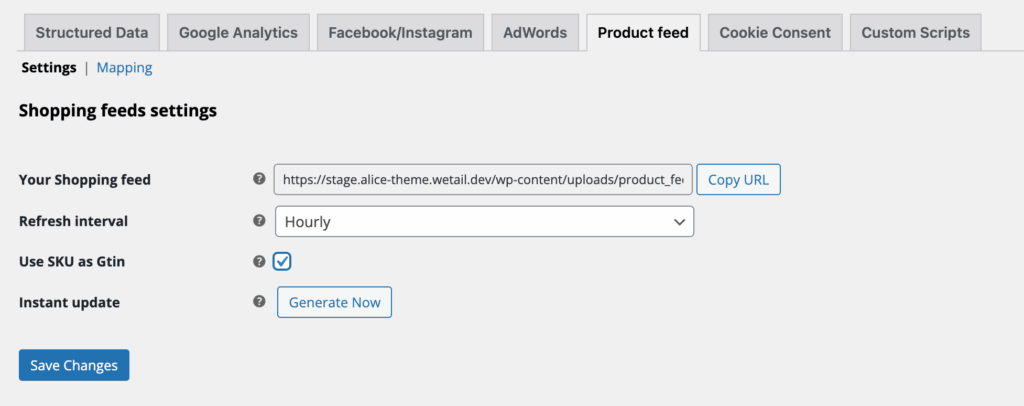Switch to the Custom Scripts tab
The width and height of the screenshot is (1024, 406).
point(915,32)
